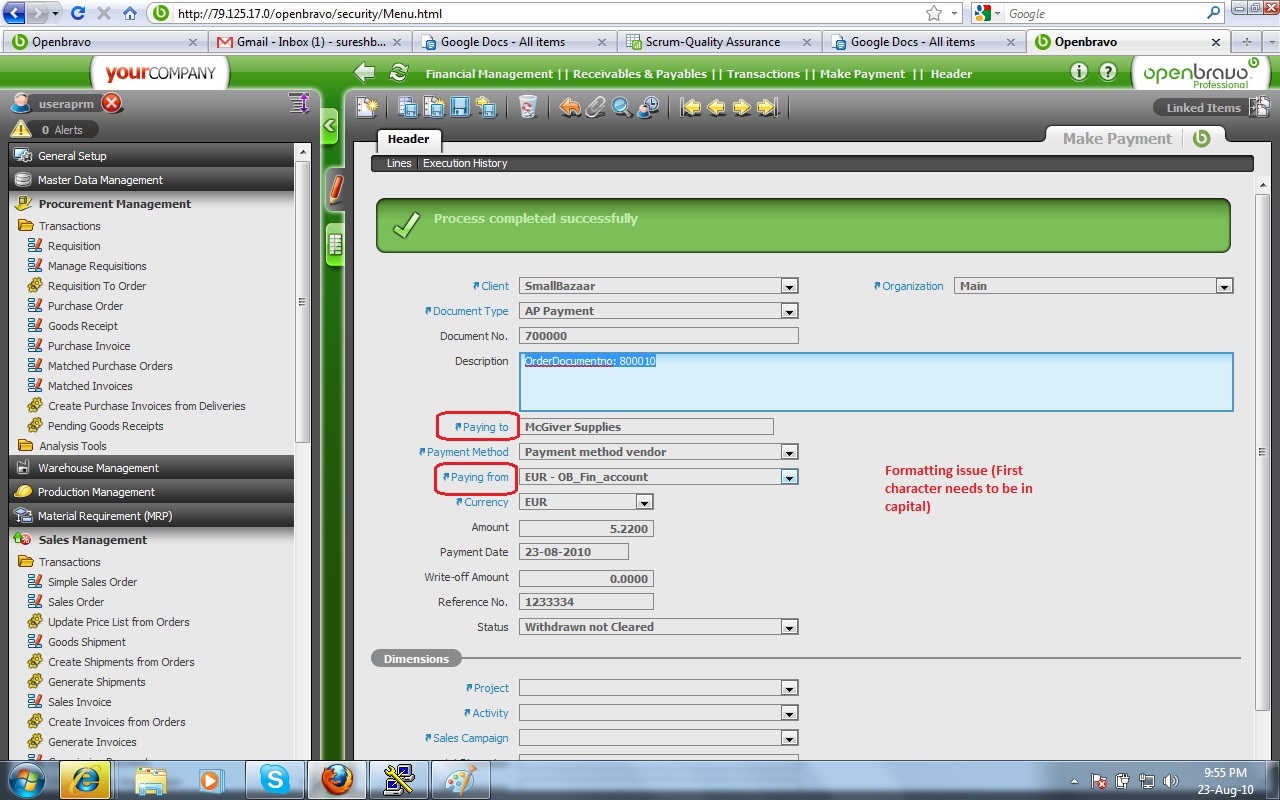Click the Payment Date field

(x=574, y=552)
